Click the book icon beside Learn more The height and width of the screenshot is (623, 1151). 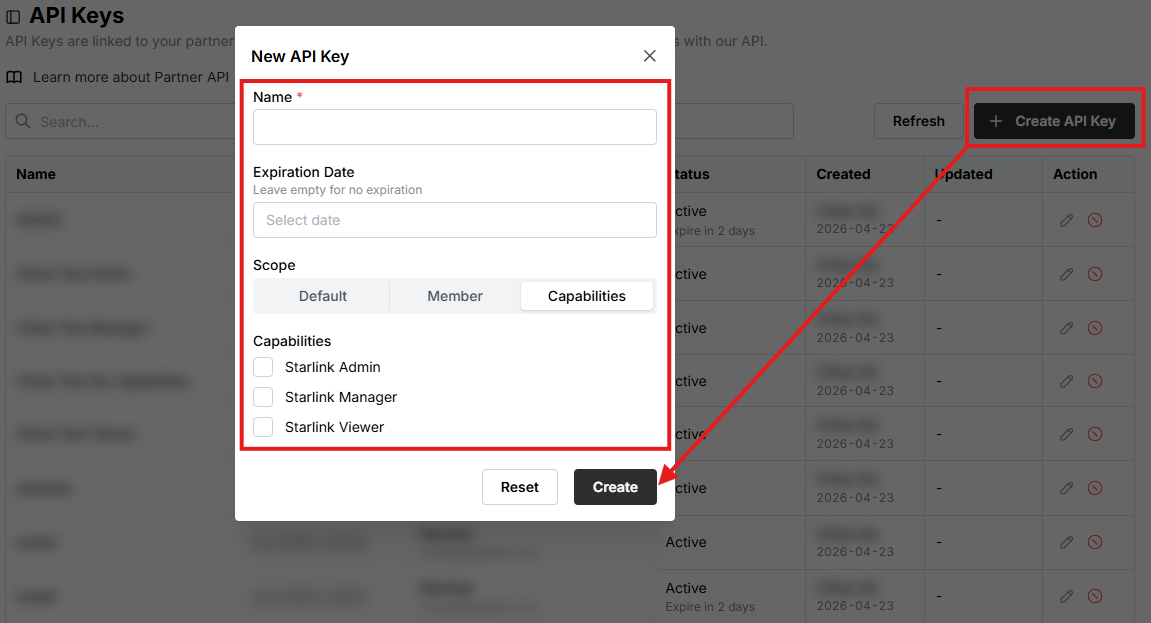14,77
